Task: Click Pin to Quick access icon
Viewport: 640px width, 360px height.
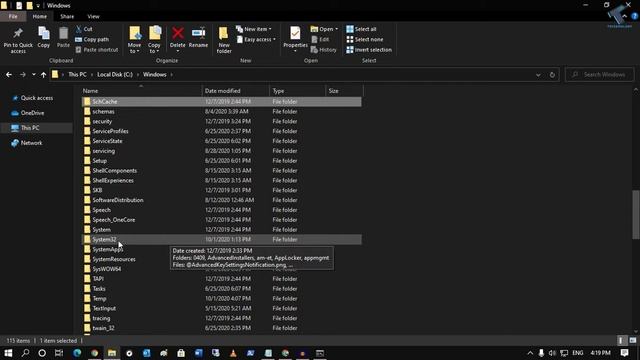Action: [18, 33]
